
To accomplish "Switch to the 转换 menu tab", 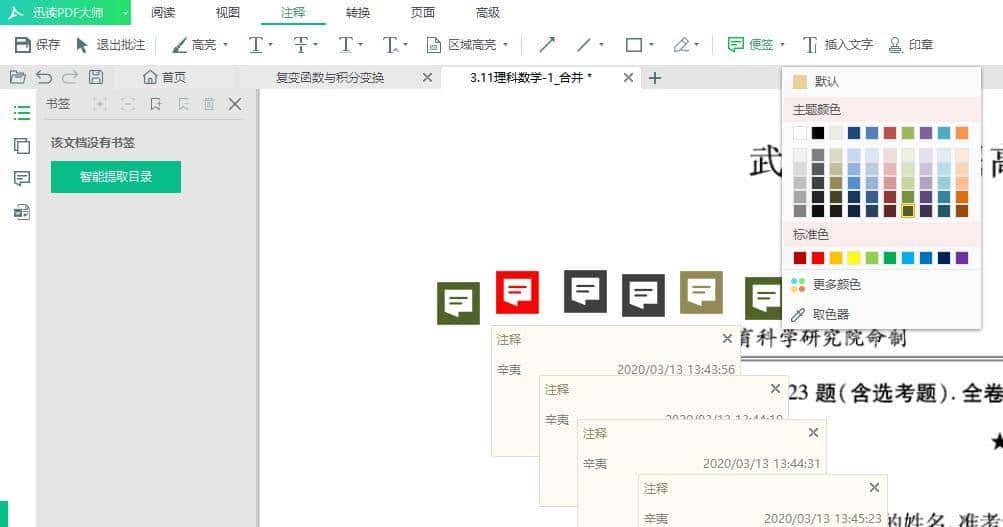I will (x=358, y=12).
